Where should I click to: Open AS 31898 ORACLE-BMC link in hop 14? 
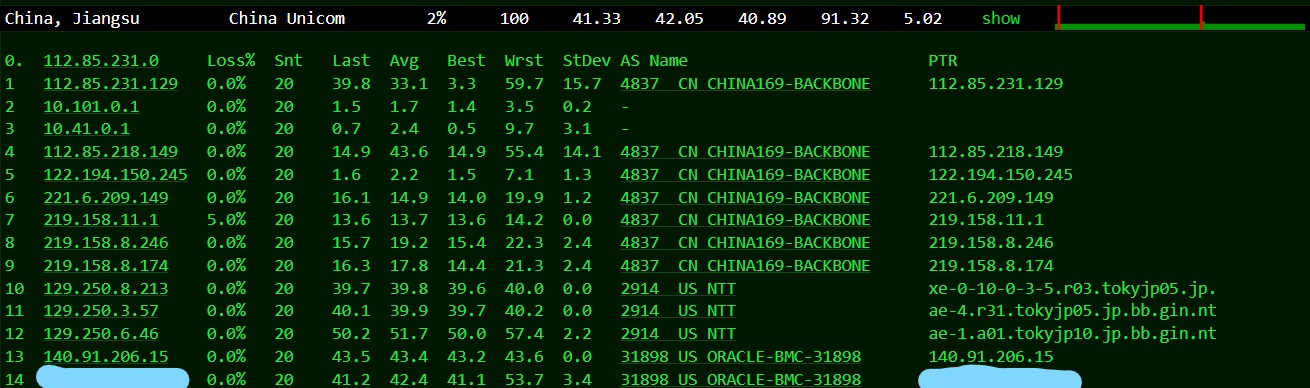tap(740, 379)
